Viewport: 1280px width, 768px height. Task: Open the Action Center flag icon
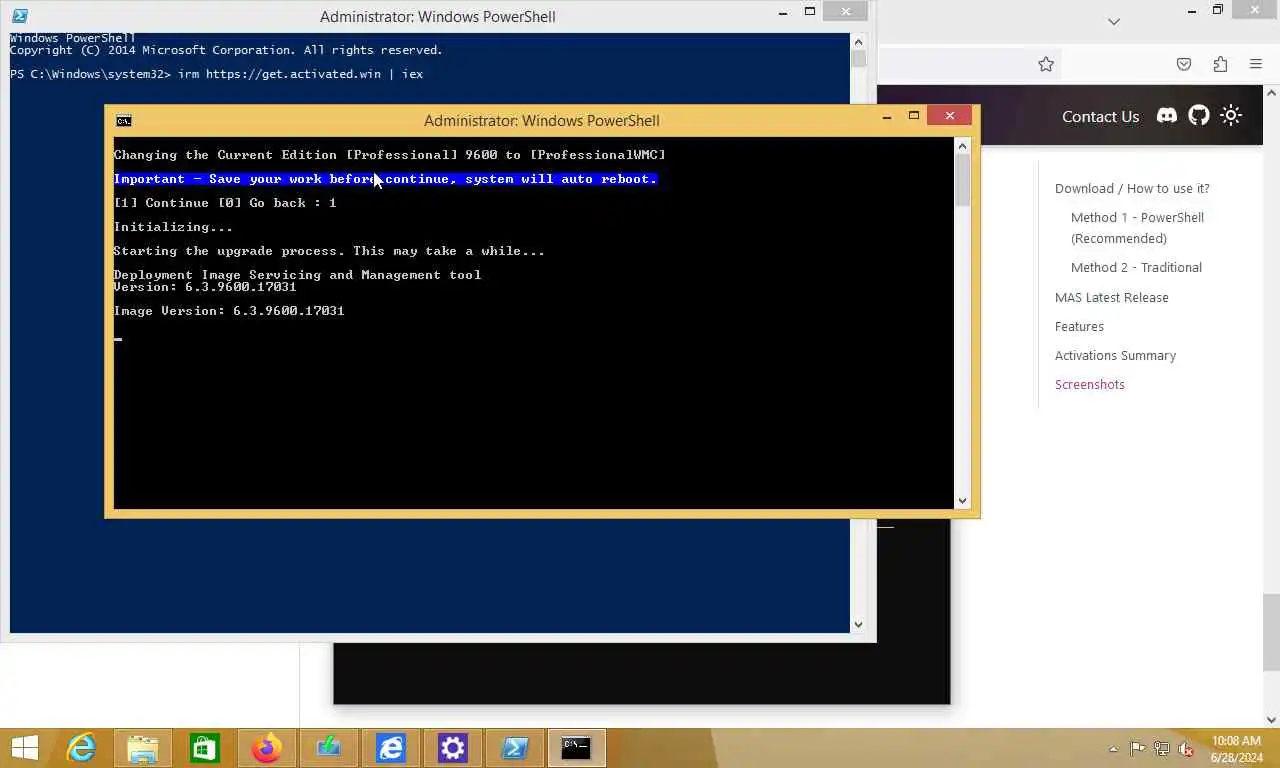pos(1138,748)
